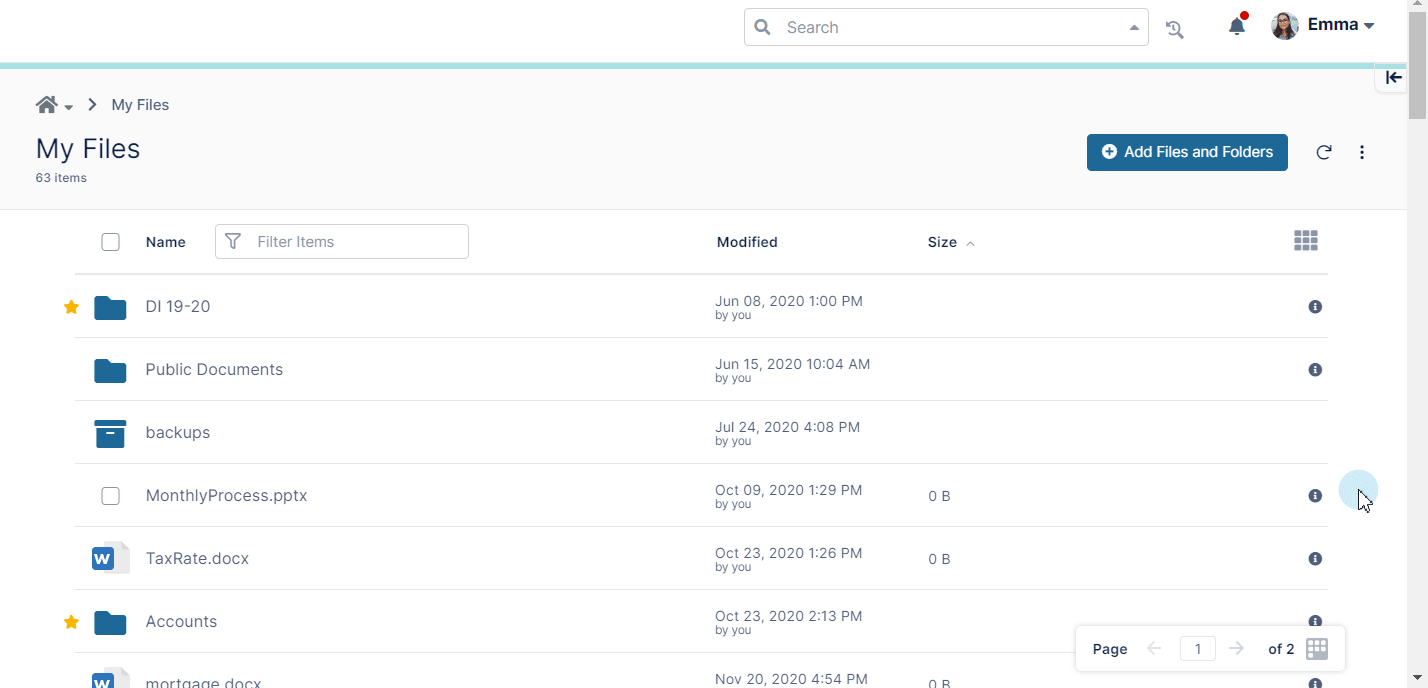Click Add Files and Folders button
The image size is (1428, 688).
1187,152
